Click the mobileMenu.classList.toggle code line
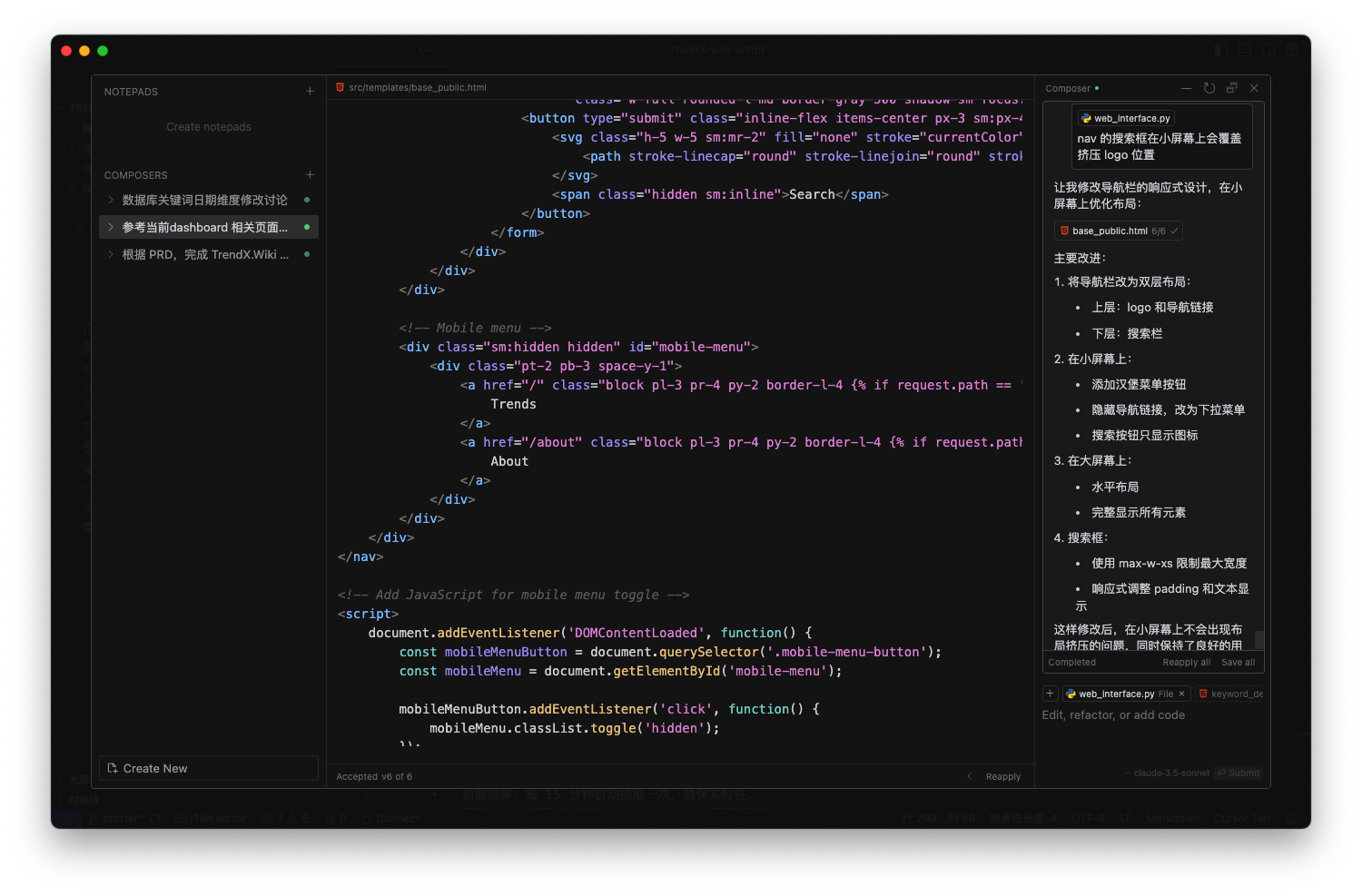This screenshot has width=1362, height=896. [x=574, y=728]
